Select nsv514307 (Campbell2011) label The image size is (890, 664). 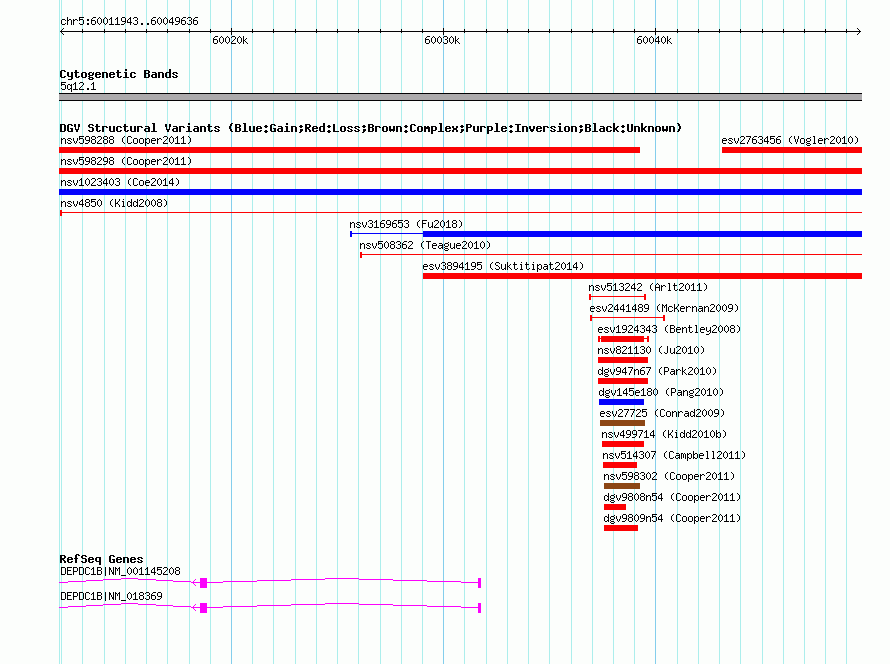click(674, 455)
